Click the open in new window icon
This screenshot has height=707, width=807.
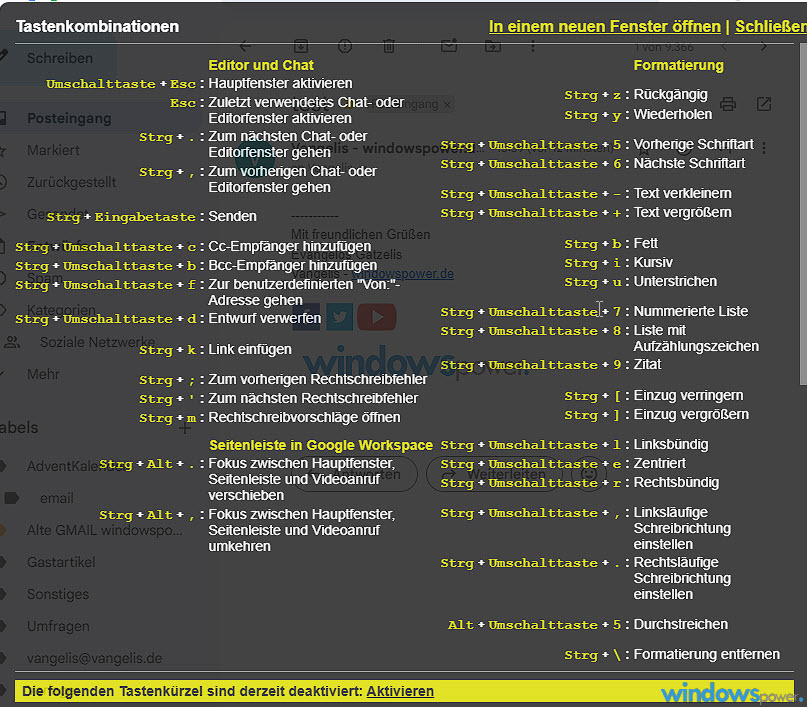coord(764,104)
